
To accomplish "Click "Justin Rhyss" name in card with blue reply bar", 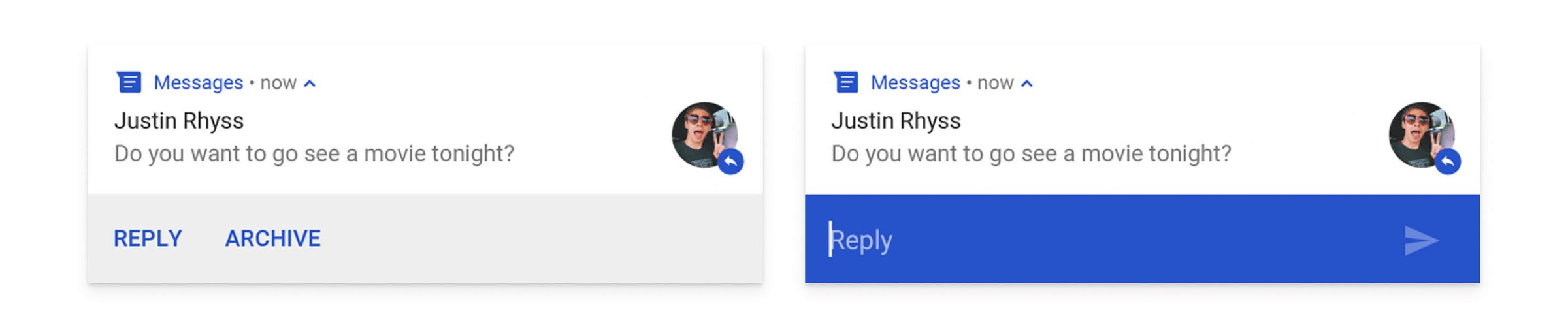I will click(896, 121).
